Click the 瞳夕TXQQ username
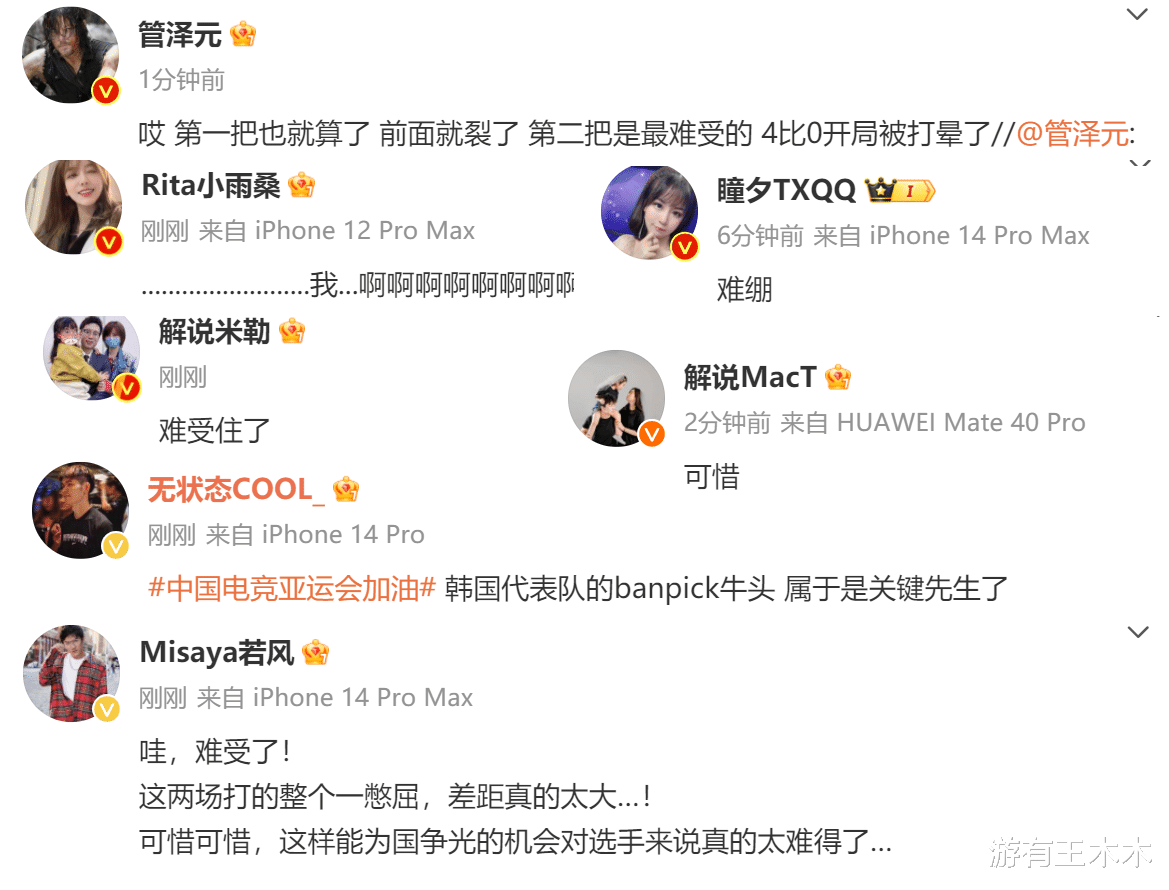The width and height of the screenshot is (1169, 890). (x=787, y=191)
